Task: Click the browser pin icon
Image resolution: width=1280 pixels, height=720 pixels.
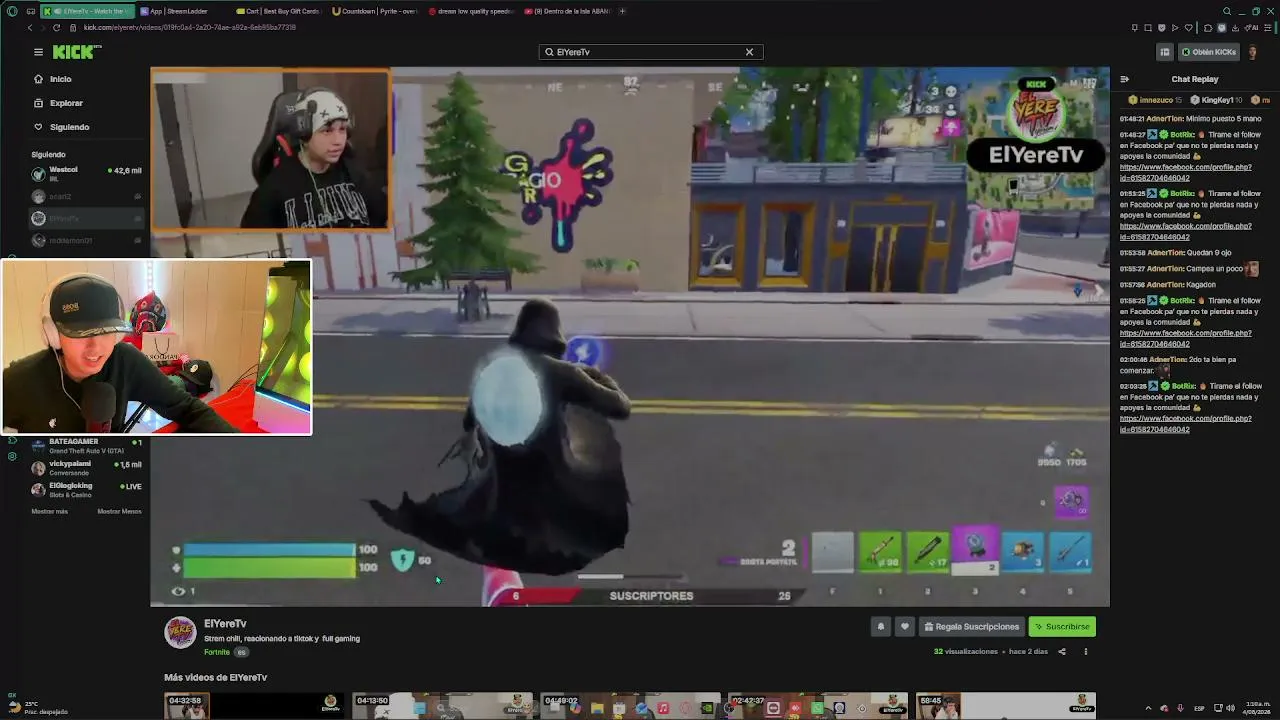Action: [1135, 28]
